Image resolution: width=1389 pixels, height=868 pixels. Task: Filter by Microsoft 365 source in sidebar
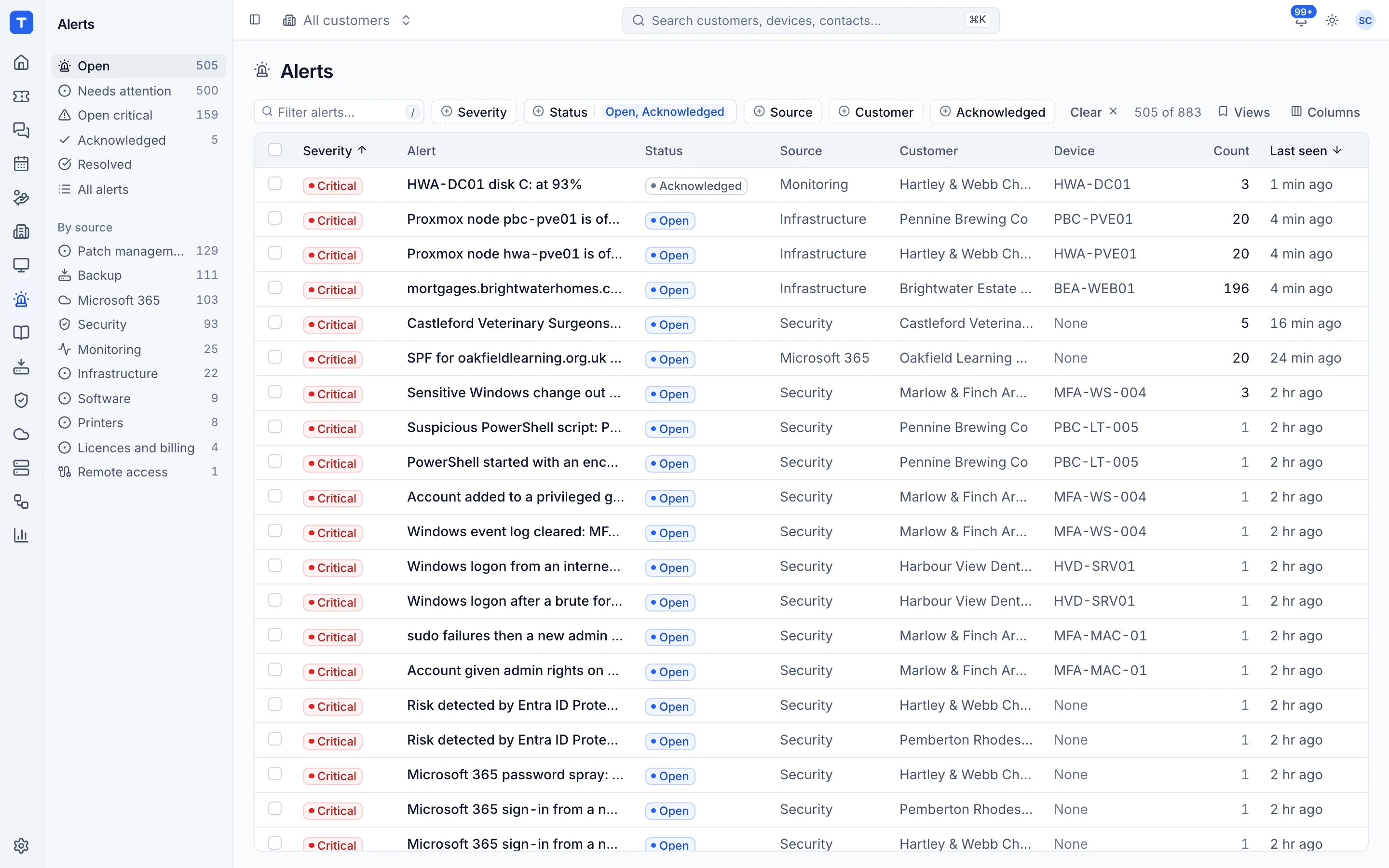[x=138, y=299]
